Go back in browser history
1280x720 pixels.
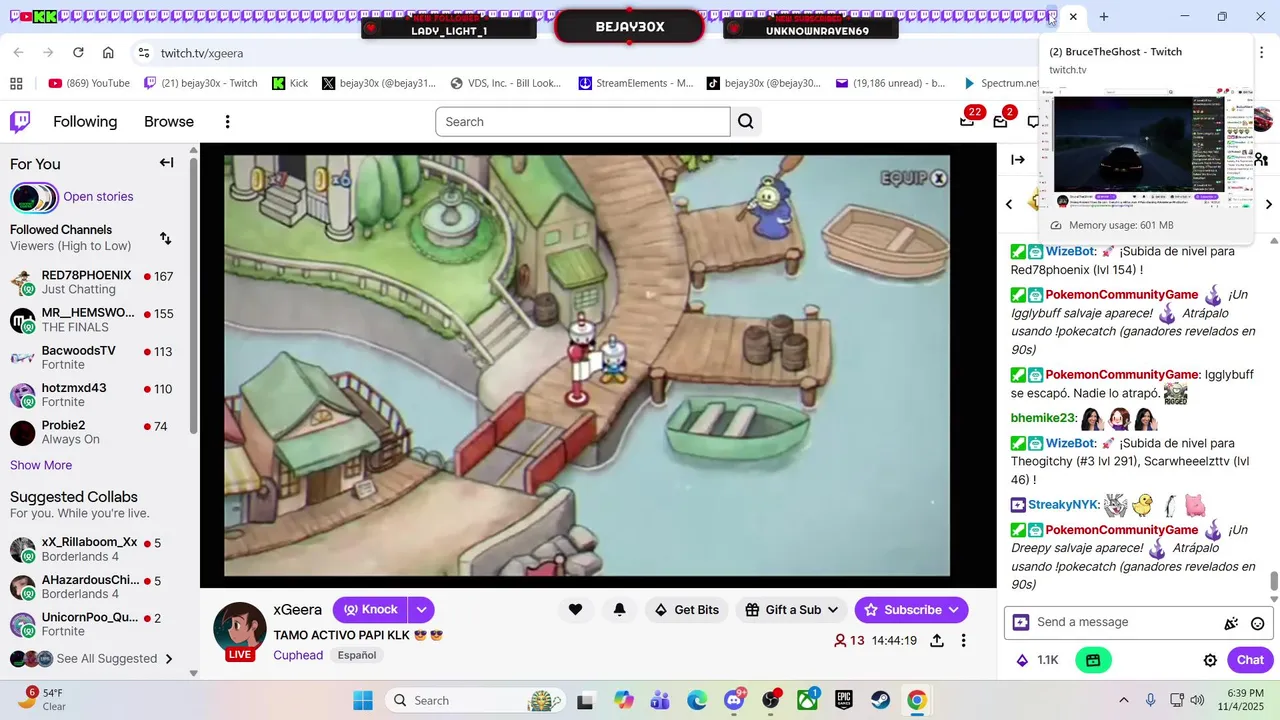[x=18, y=53]
